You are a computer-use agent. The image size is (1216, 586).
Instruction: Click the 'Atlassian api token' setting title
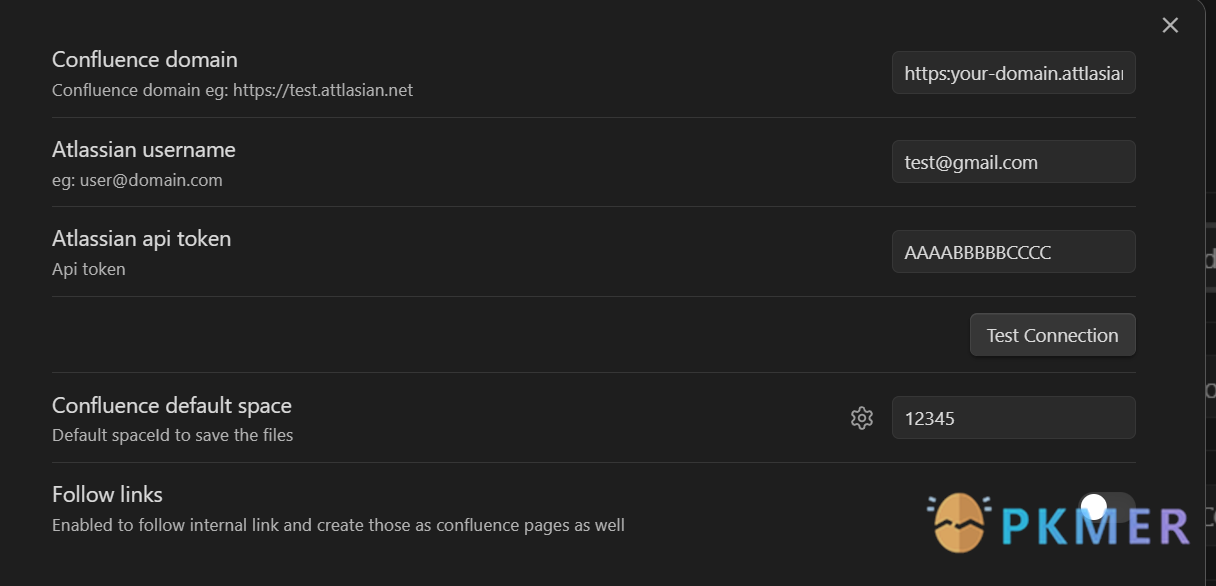click(x=142, y=239)
